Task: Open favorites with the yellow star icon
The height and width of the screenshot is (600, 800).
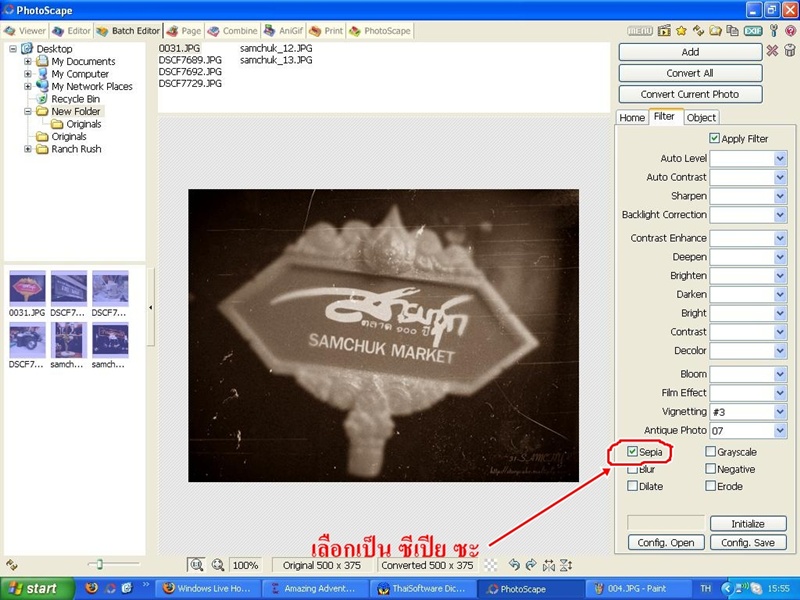Action: click(x=681, y=31)
